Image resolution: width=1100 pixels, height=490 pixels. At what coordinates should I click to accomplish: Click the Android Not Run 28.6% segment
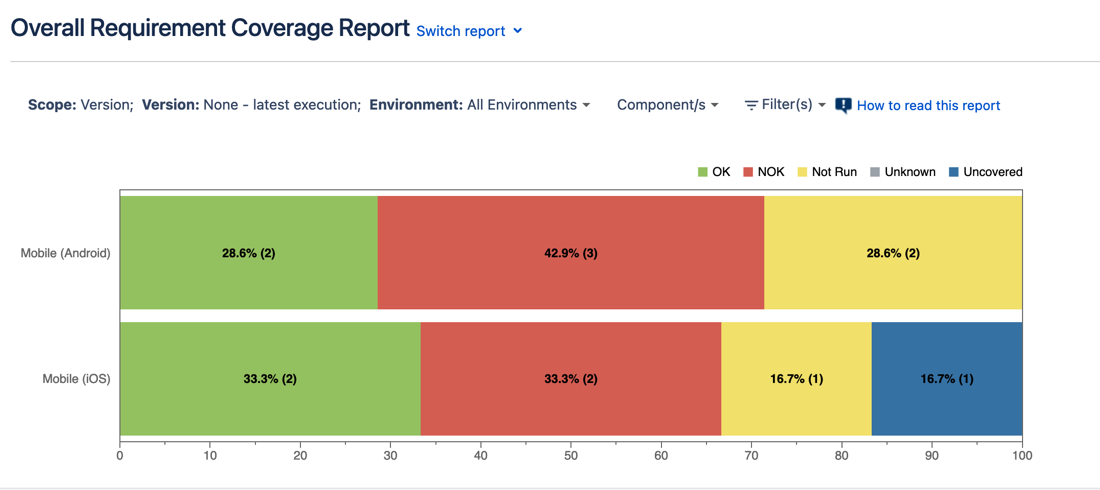point(892,253)
